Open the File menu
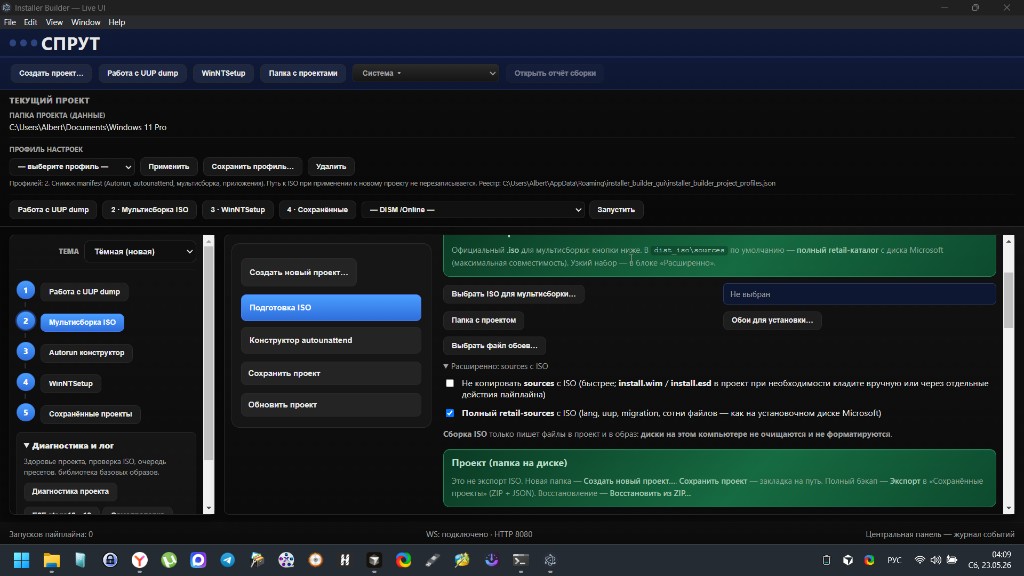Image resolution: width=1024 pixels, height=576 pixels. click(x=10, y=22)
